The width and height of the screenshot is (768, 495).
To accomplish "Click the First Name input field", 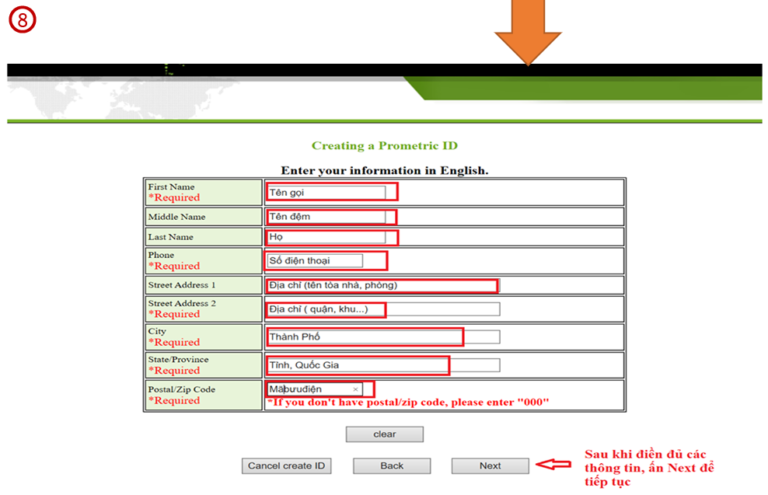I will coord(326,192).
